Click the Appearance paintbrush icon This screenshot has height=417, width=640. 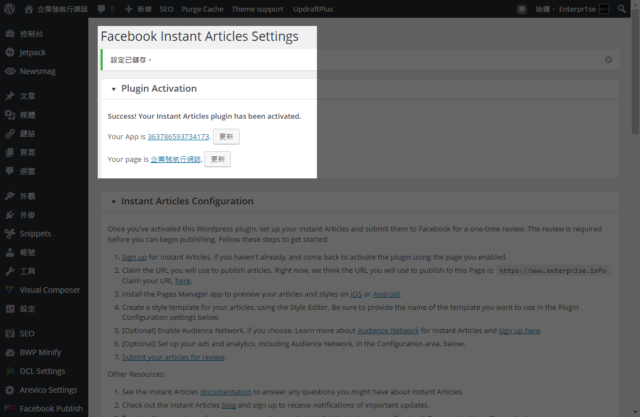point(10,196)
